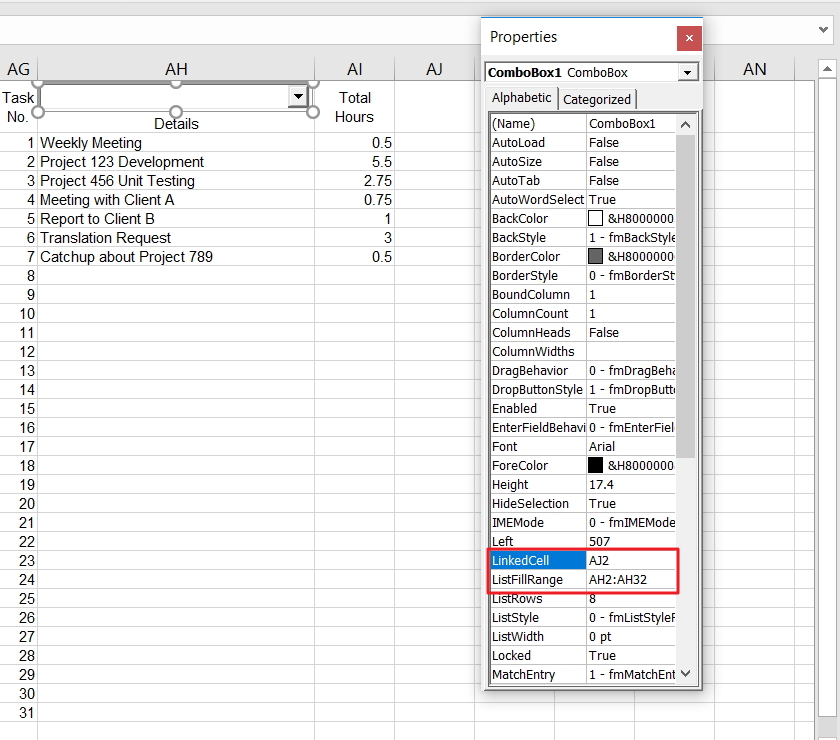Select column header AI
The width and height of the screenshot is (840, 740).
354,69
